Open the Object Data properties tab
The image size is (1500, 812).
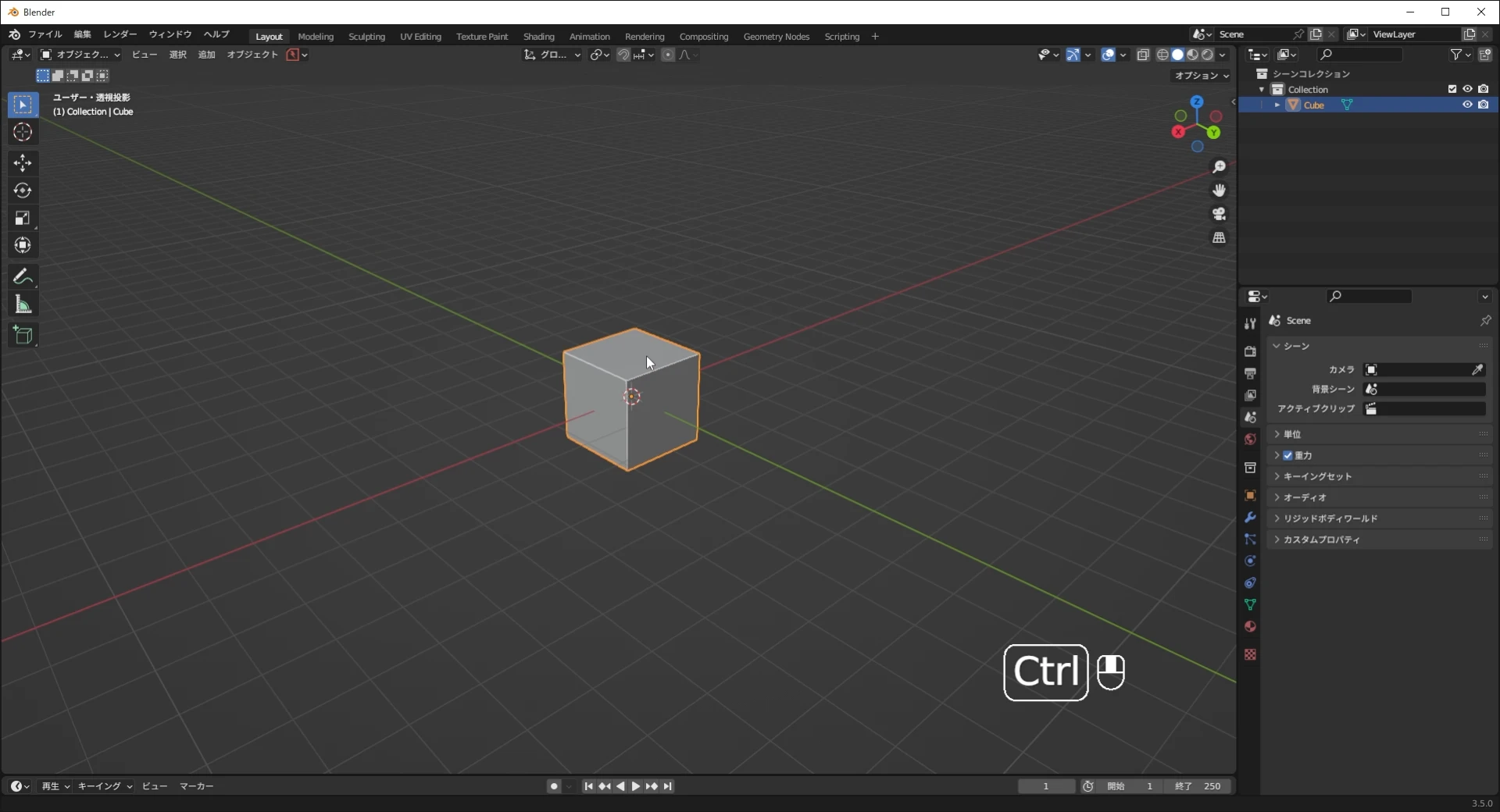(x=1250, y=604)
